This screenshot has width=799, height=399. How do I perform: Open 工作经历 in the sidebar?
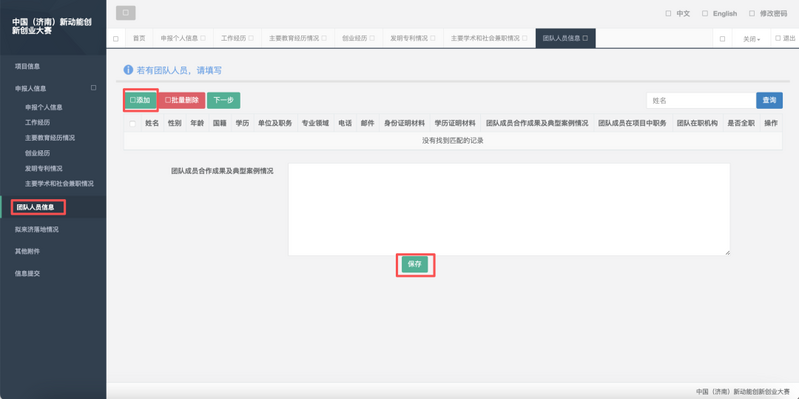pos(38,122)
